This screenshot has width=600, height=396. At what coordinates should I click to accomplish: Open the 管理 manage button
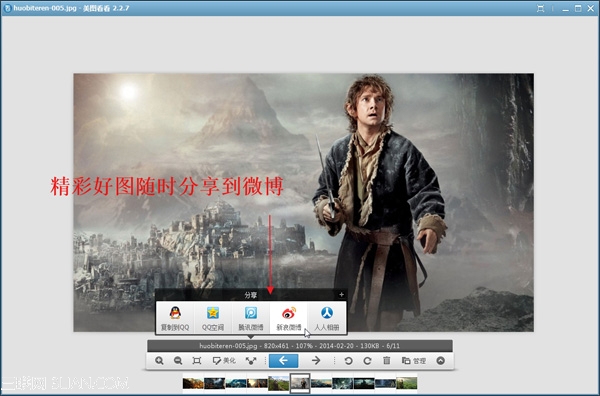[414, 360]
